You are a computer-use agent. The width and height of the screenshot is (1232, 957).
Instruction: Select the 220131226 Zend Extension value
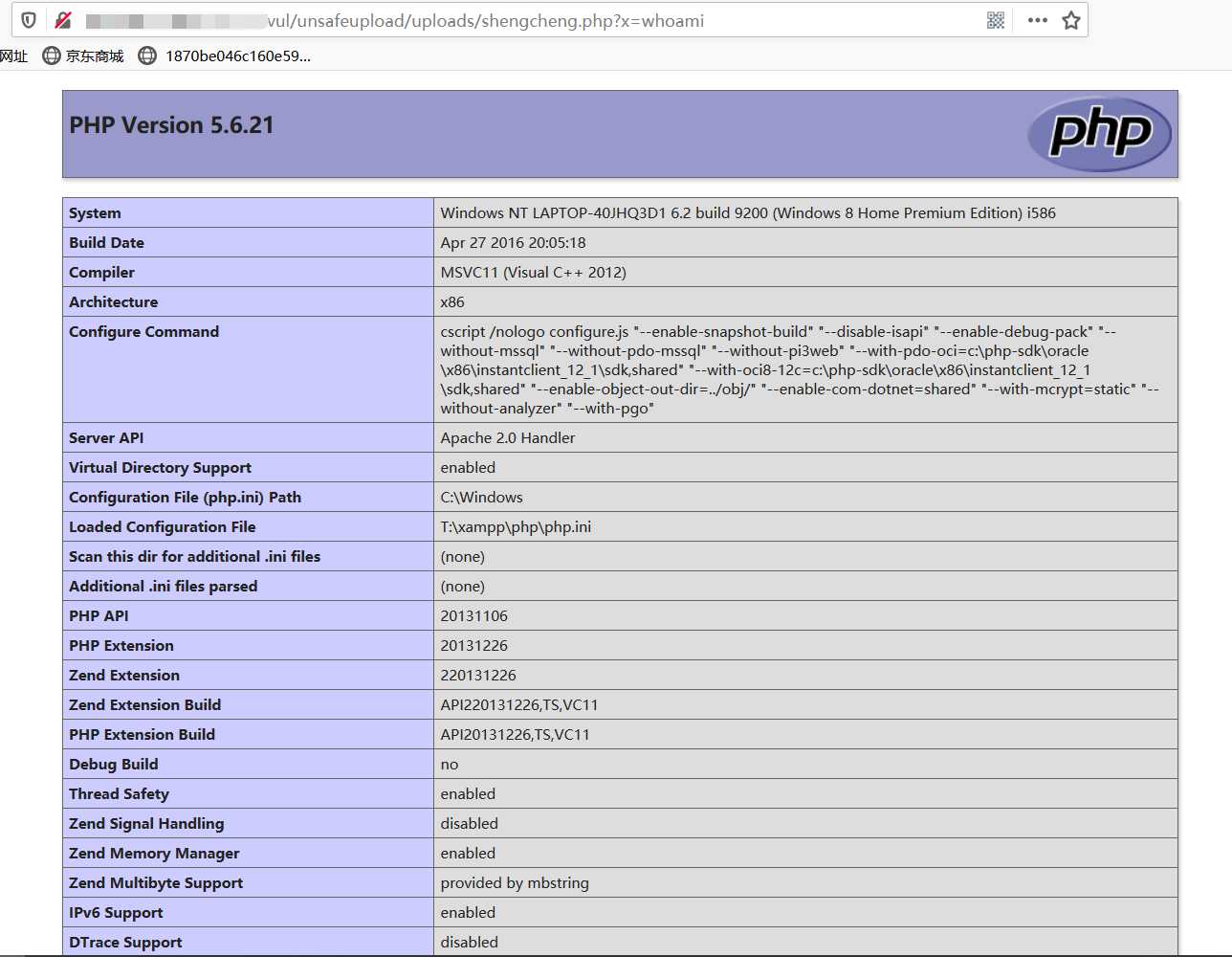point(478,675)
